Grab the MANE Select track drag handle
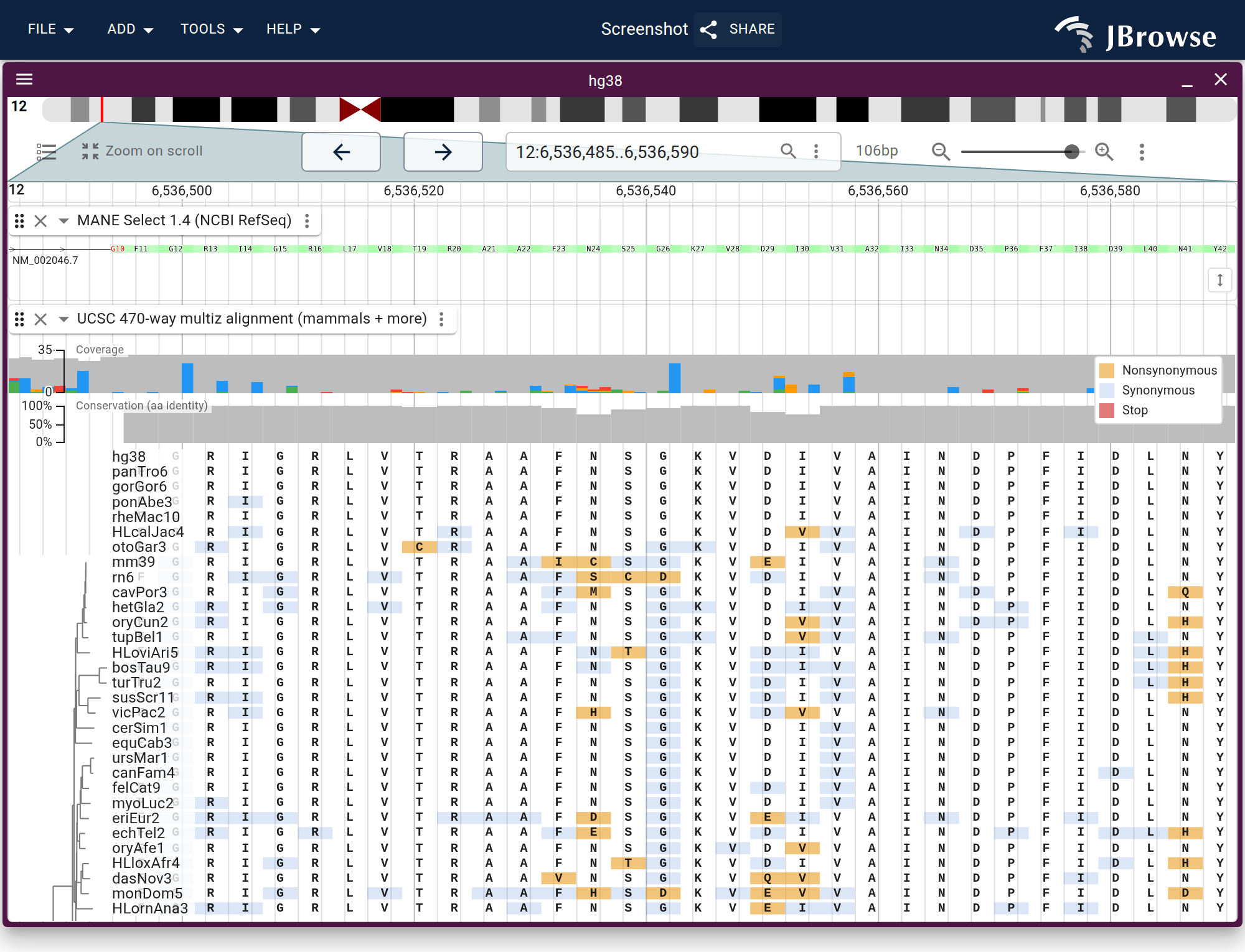This screenshot has width=1245, height=952. pos(19,221)
